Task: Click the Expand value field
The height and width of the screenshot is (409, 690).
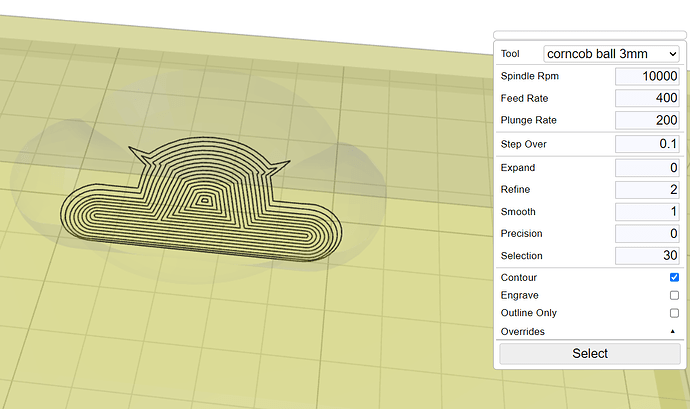Action: tap(647, 168)
